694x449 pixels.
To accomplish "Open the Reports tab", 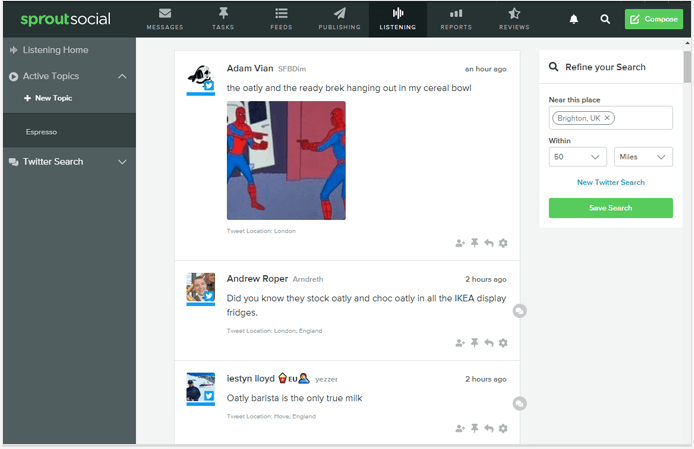I will (456, 19).
